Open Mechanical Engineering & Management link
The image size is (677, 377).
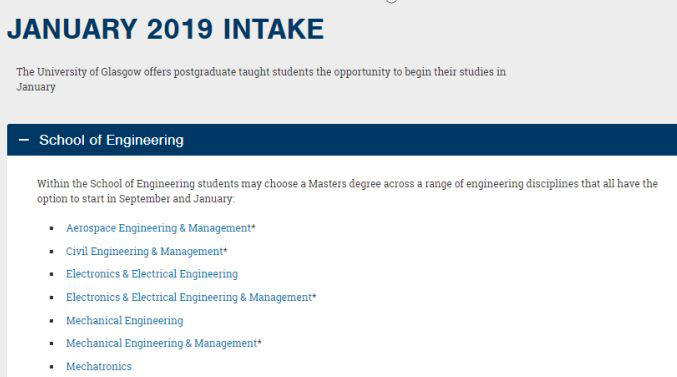(x=161, y=343)
